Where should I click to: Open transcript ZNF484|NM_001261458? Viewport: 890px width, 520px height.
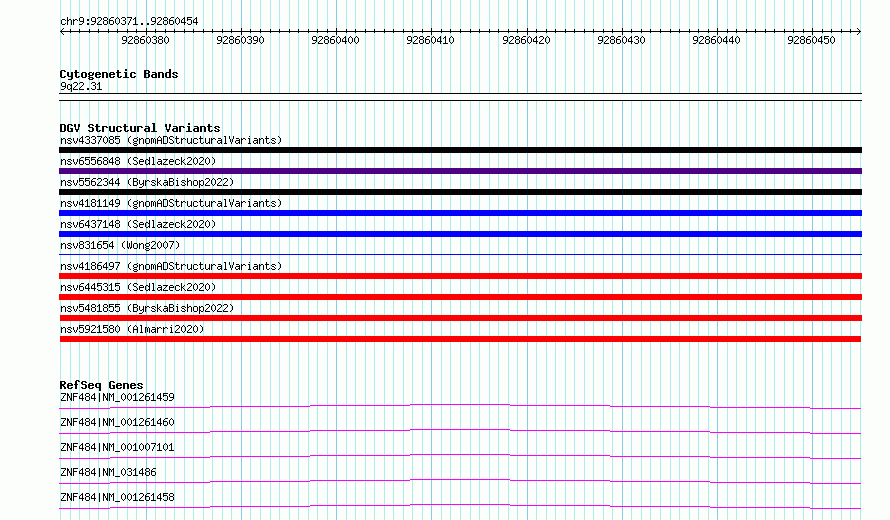pos(117,497)
